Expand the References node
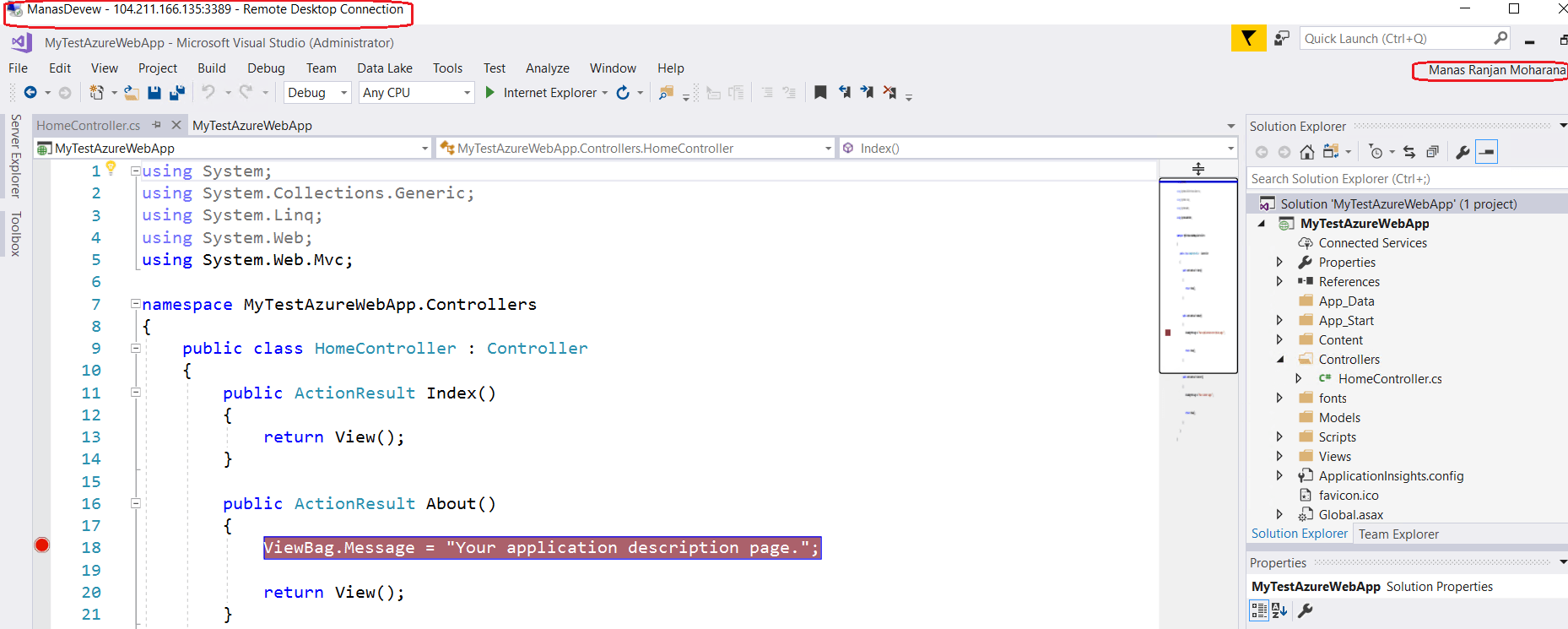 pos(1279,282)
